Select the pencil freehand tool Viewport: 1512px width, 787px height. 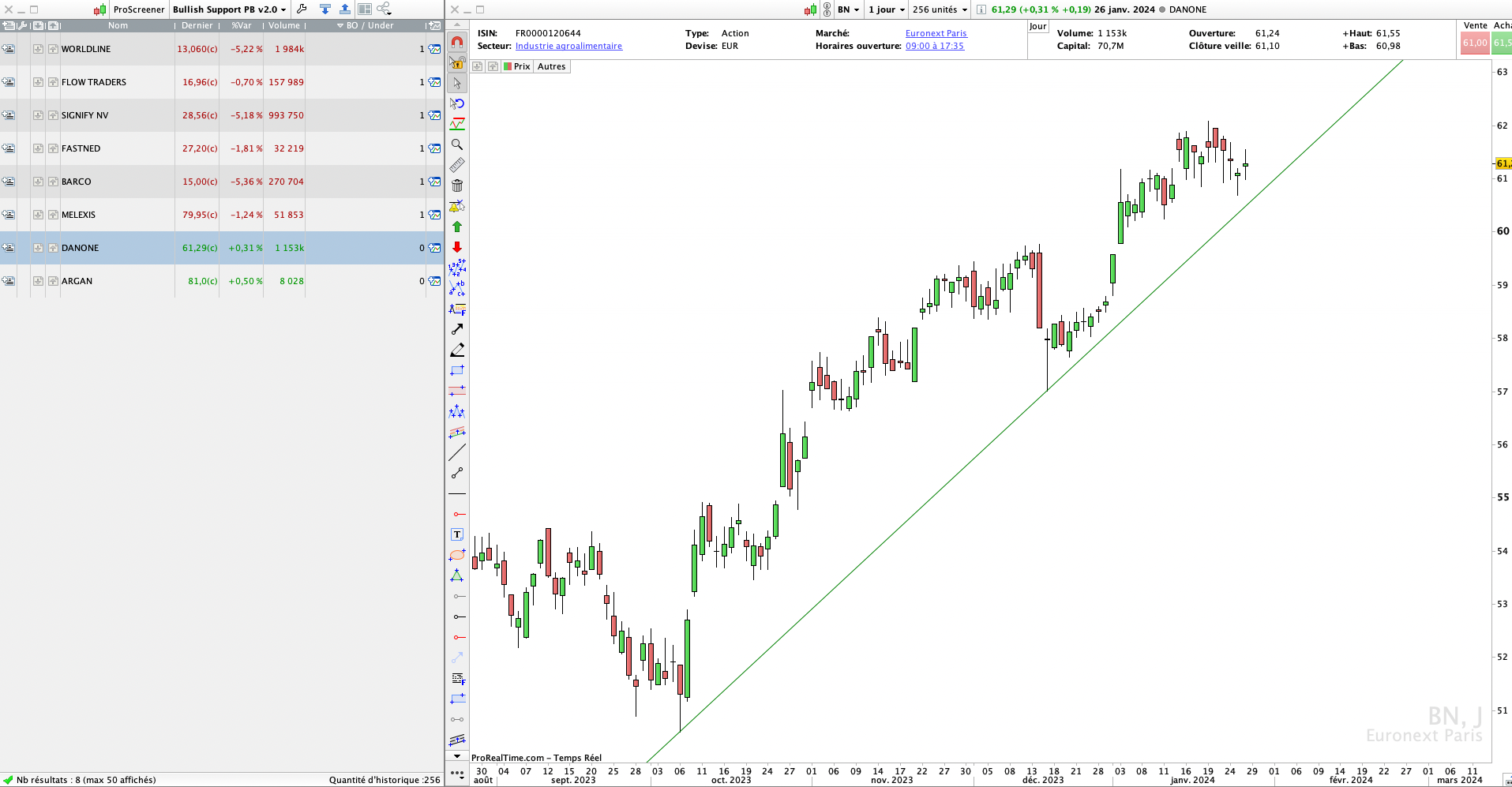457,350
